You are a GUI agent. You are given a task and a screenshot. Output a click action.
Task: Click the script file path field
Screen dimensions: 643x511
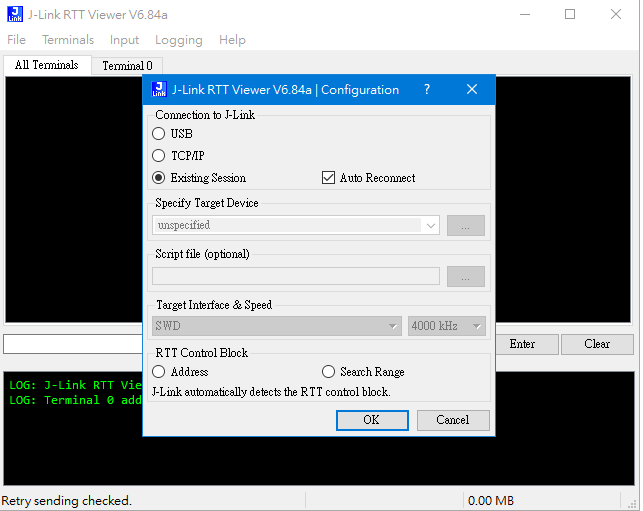click(x=296, y=276)
